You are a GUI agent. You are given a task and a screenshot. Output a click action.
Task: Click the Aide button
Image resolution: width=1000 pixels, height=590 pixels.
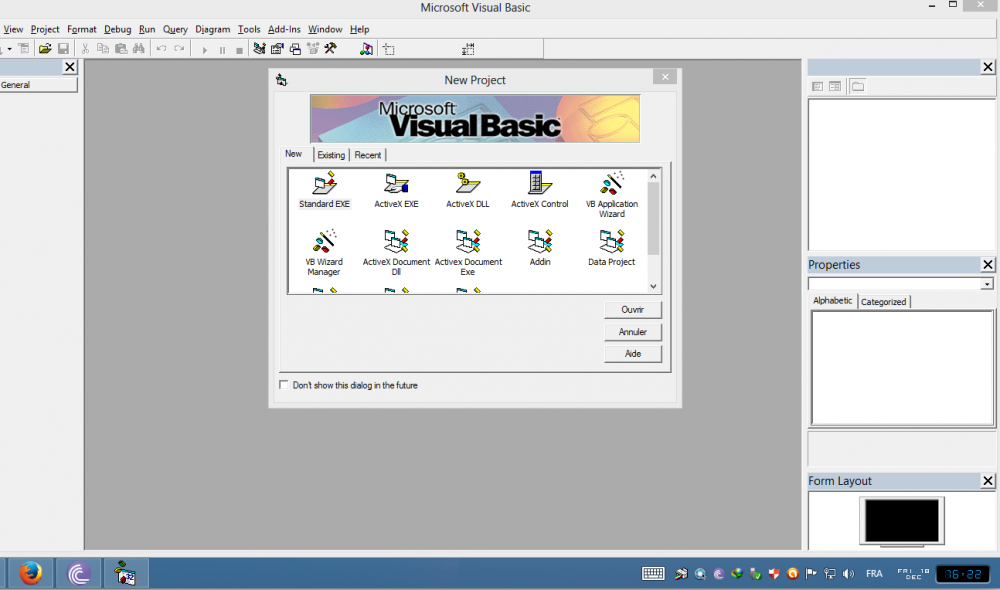pos(633,353)
